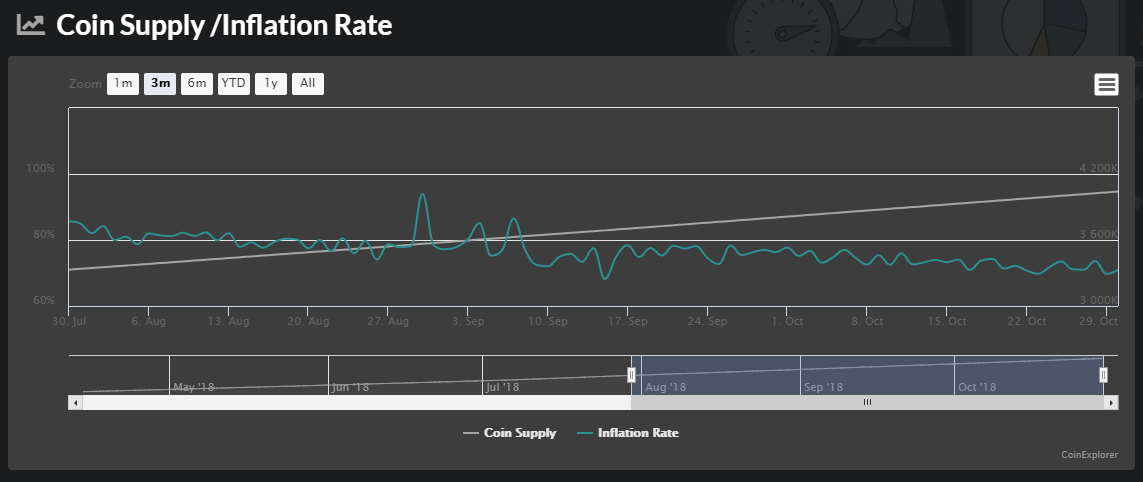This screenshot has height=482, width=1143.
Task: Switch zoom to YTD
Action: pos(233,84)
